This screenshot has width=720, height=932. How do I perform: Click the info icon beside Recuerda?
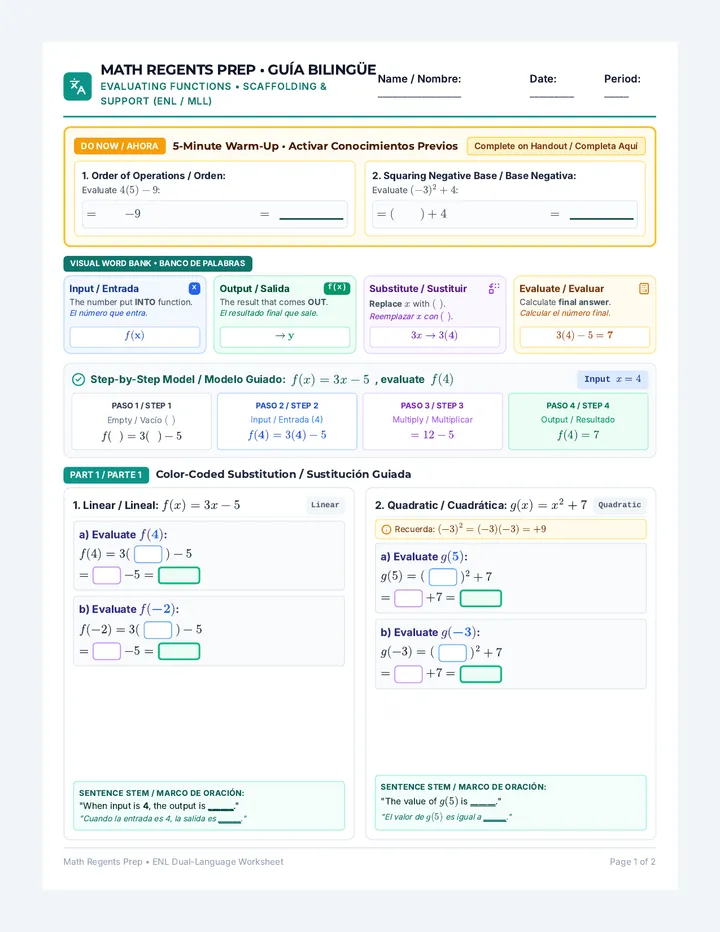click(386, 529)
